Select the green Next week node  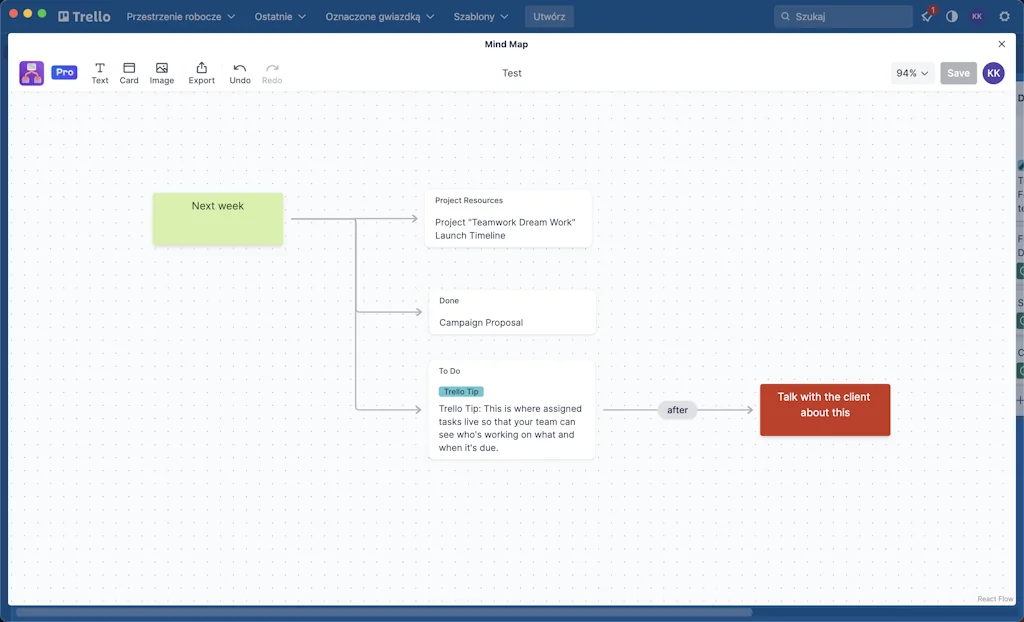217,218
